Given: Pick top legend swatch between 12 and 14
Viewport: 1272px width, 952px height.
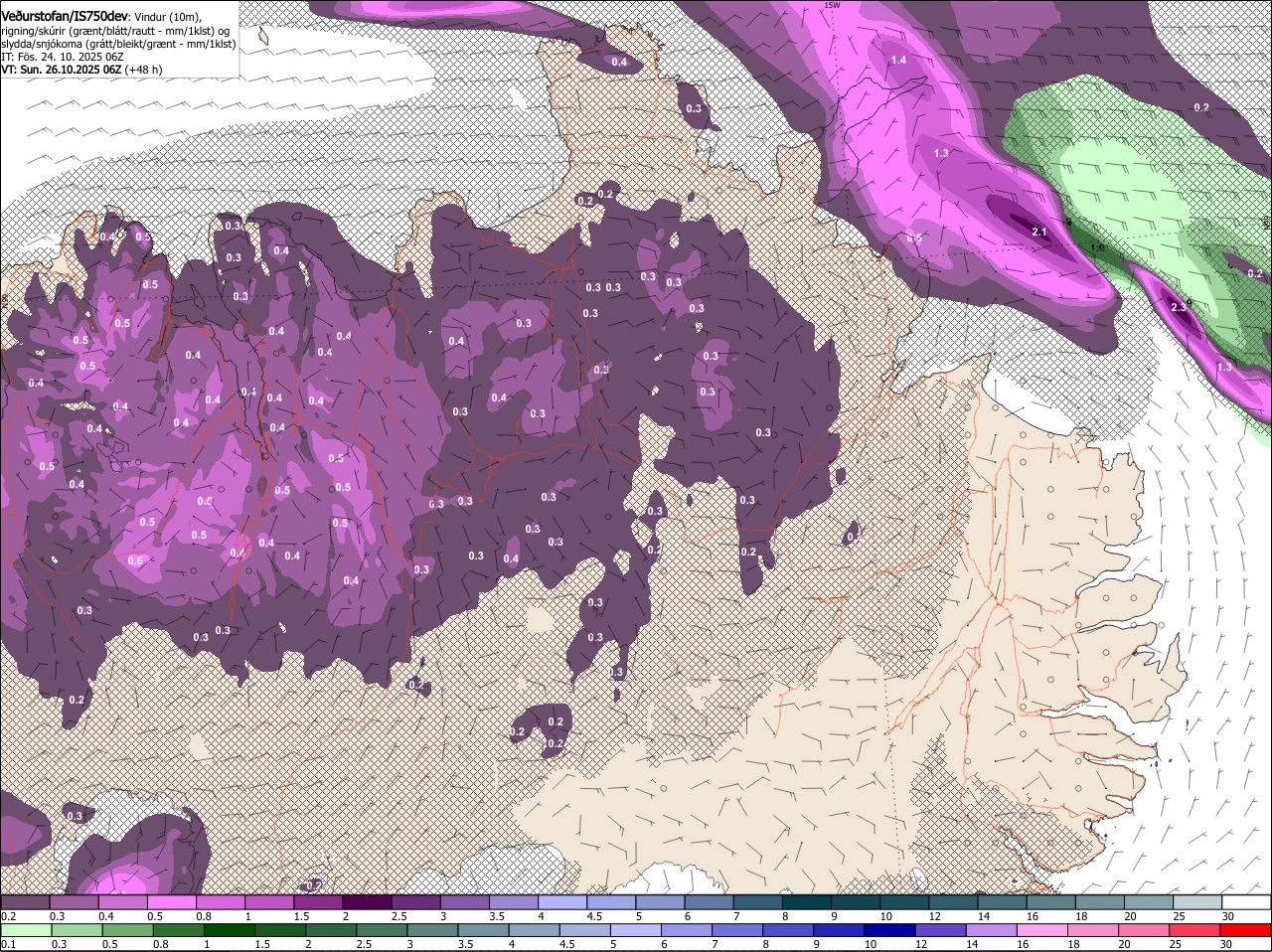Looking at the screenshot, I should point(953,901).
